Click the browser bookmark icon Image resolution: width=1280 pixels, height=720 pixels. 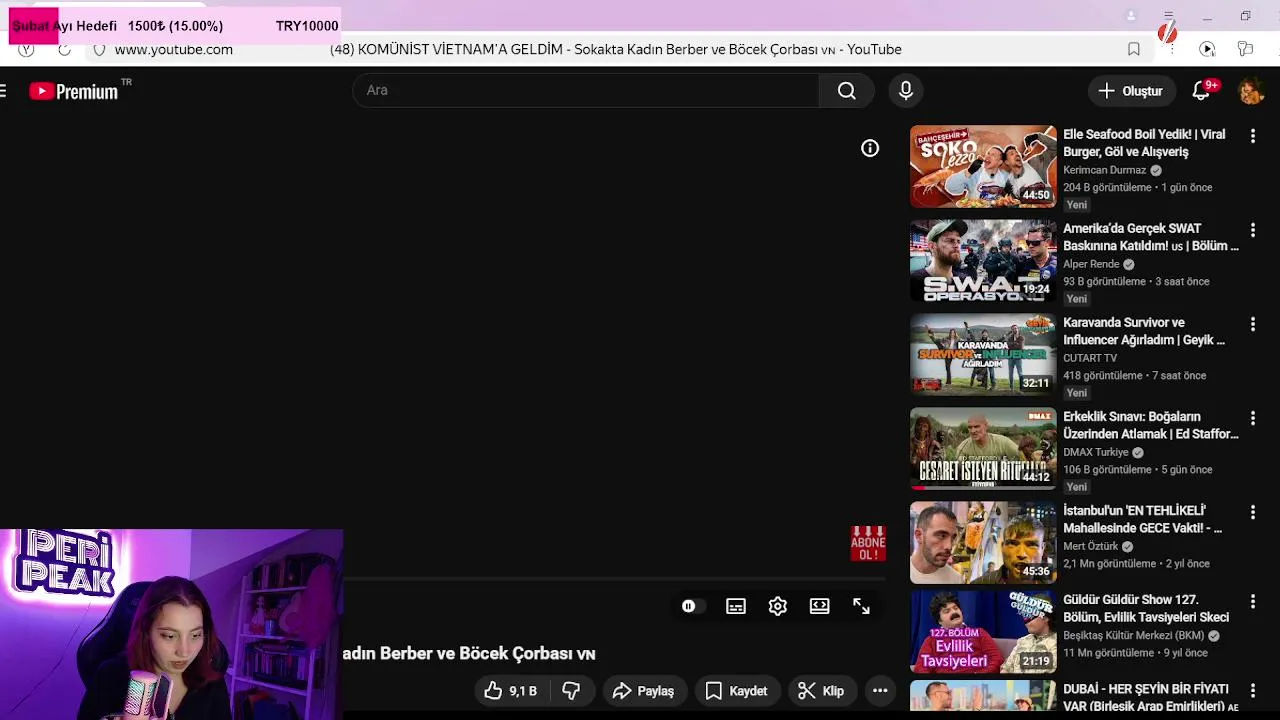1134,49
